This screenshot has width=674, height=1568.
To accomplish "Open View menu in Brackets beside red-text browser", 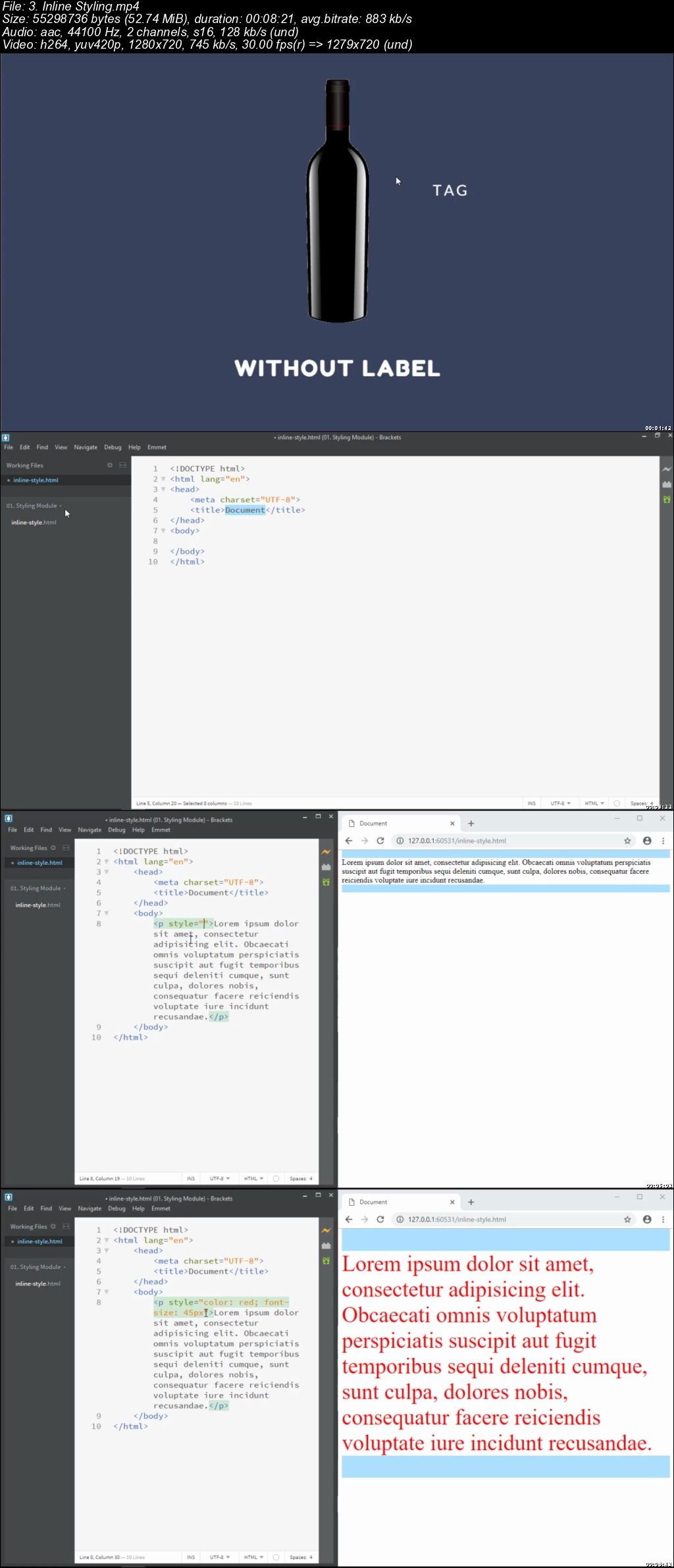I will [65, 1208].
